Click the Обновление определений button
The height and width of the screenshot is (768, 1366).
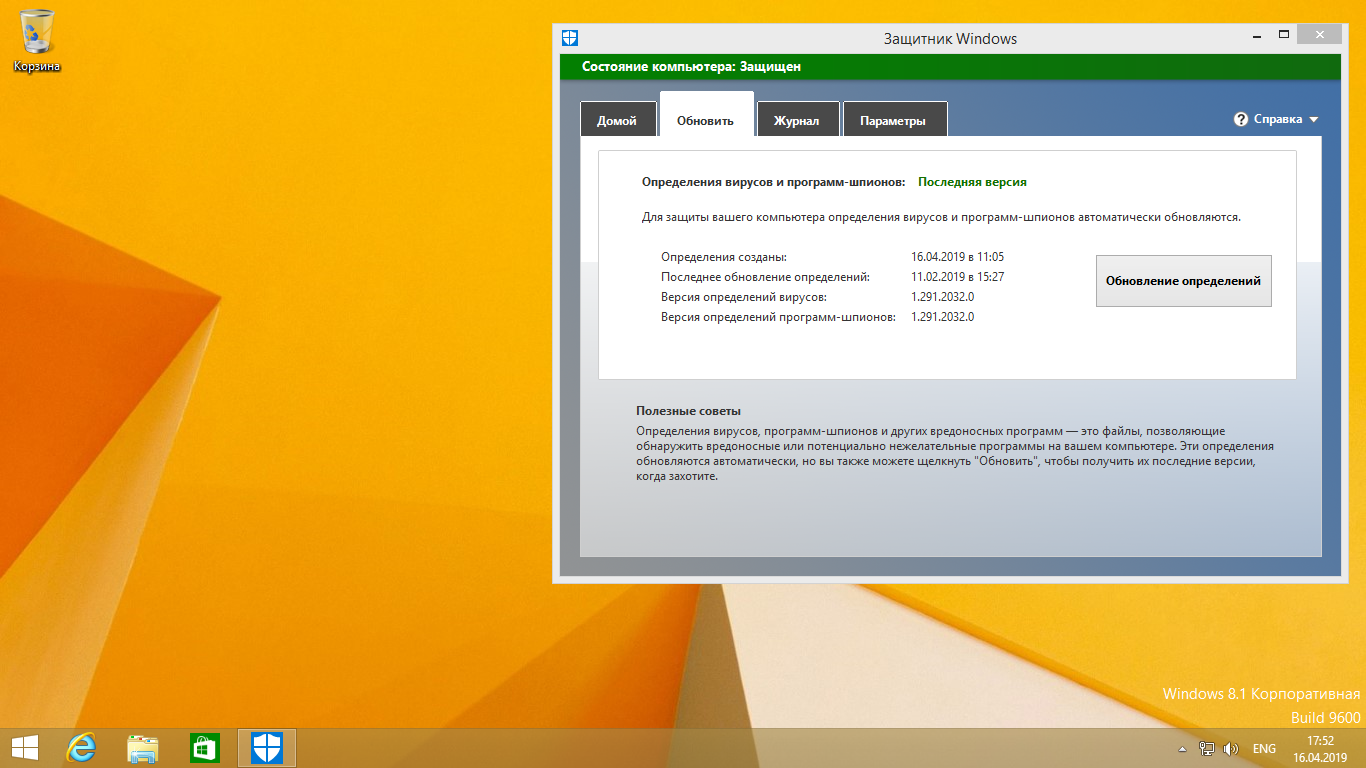coord(1183,281)
